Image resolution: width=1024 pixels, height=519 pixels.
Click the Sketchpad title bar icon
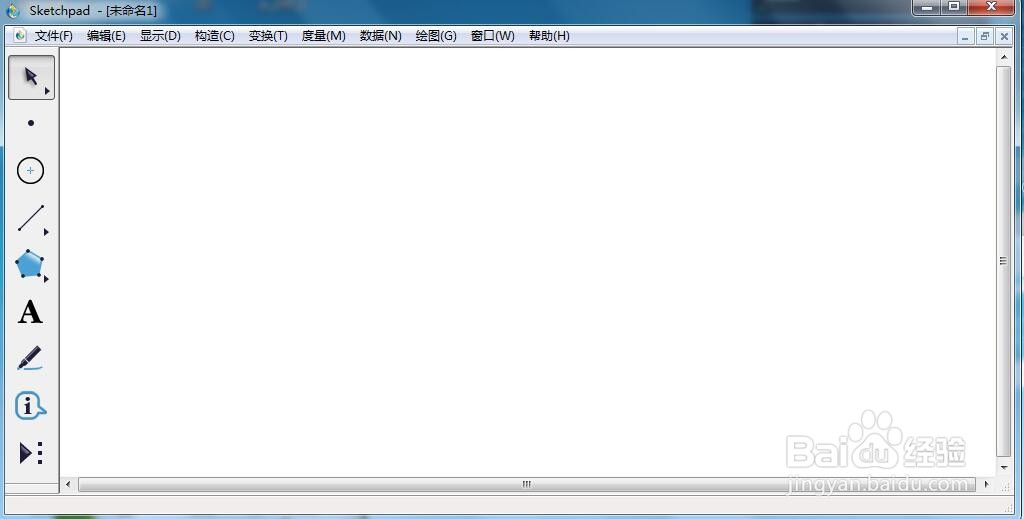(x=13, y=10)
